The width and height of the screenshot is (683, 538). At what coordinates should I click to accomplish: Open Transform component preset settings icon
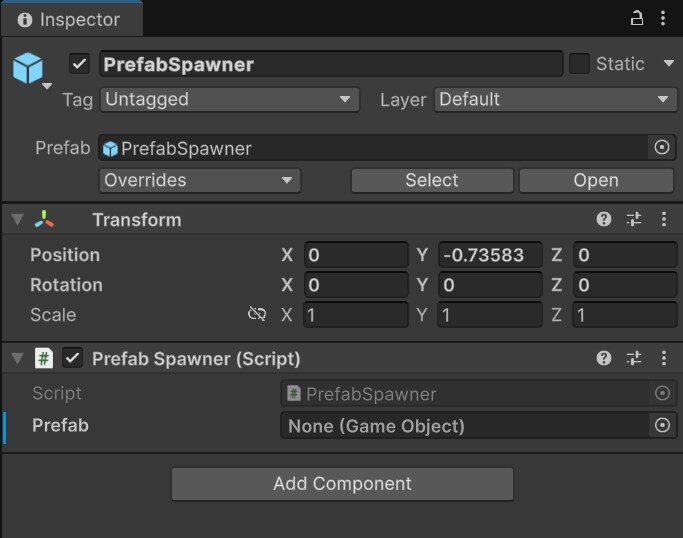(634, 219)
